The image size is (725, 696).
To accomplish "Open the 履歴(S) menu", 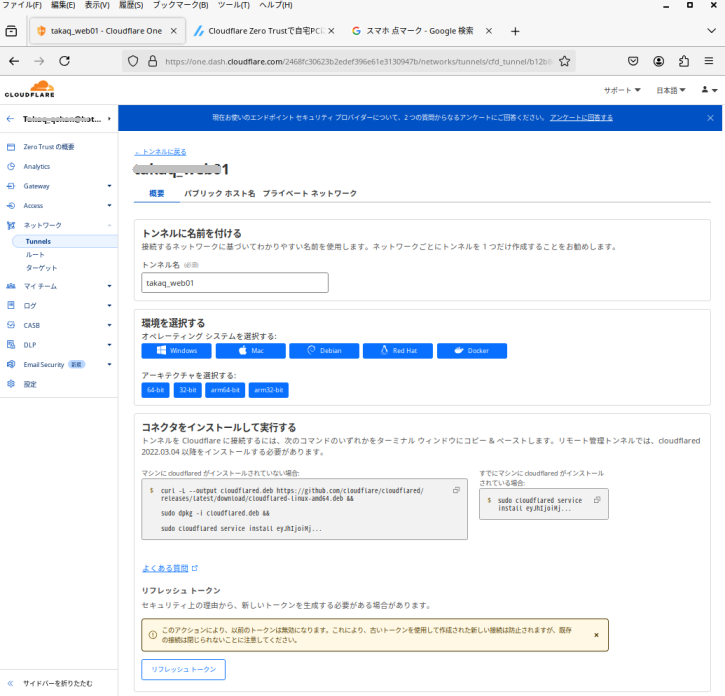I will point(131,5).
